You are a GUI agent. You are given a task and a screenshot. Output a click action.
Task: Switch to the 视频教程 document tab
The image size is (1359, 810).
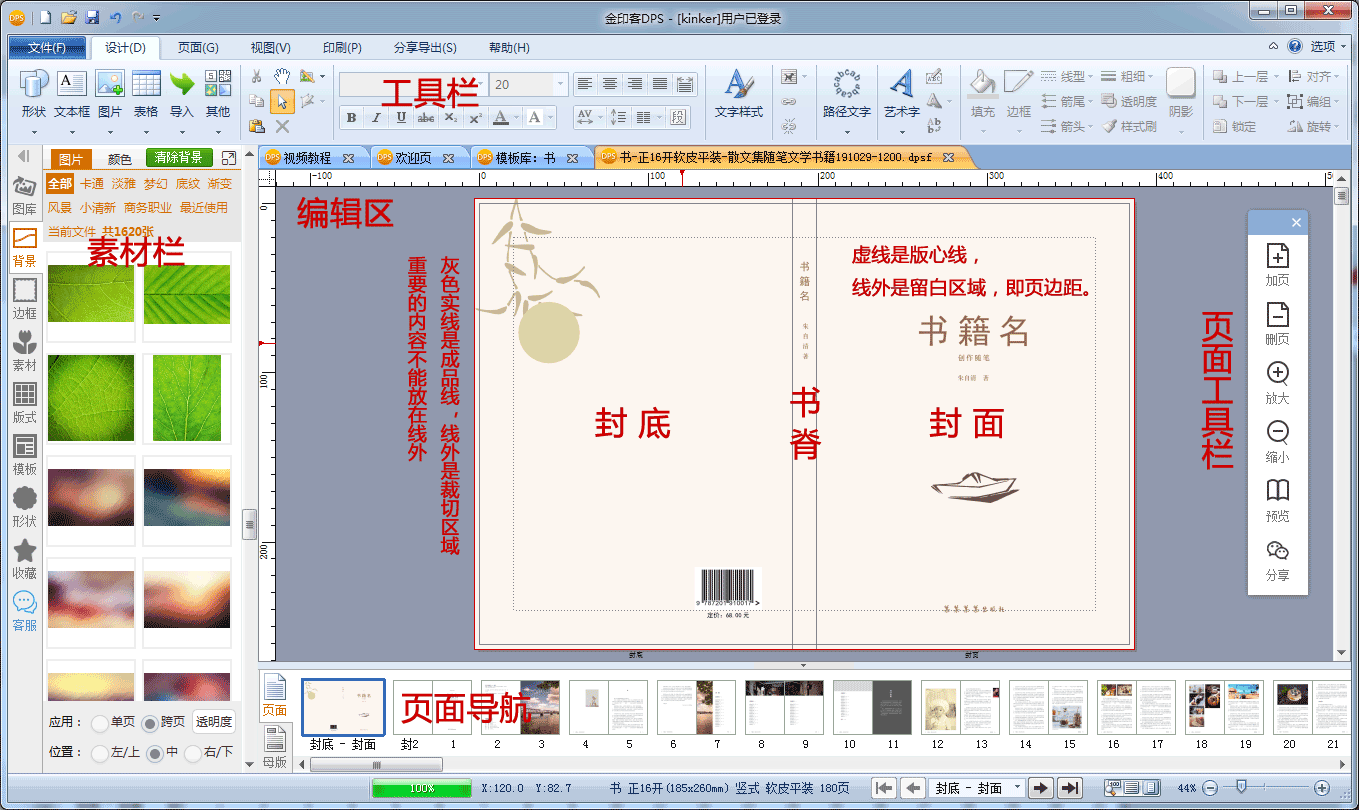pos(306,158)
